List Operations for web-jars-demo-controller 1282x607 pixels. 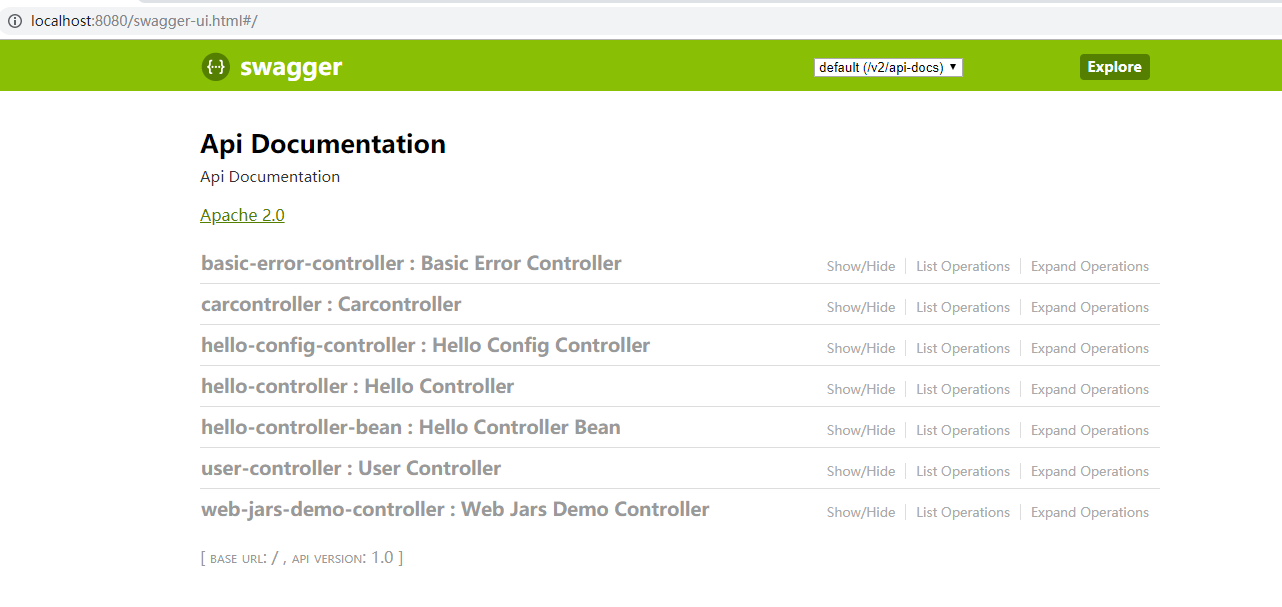963,513
